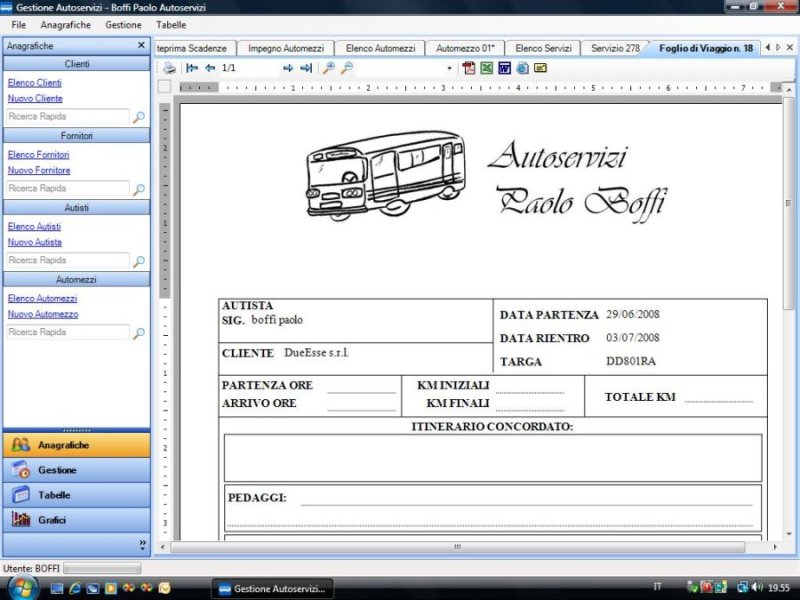The height and width of the screenshot is (600, 800).
Task: Open the Windows Start button
Action: [x=20, y=587]
